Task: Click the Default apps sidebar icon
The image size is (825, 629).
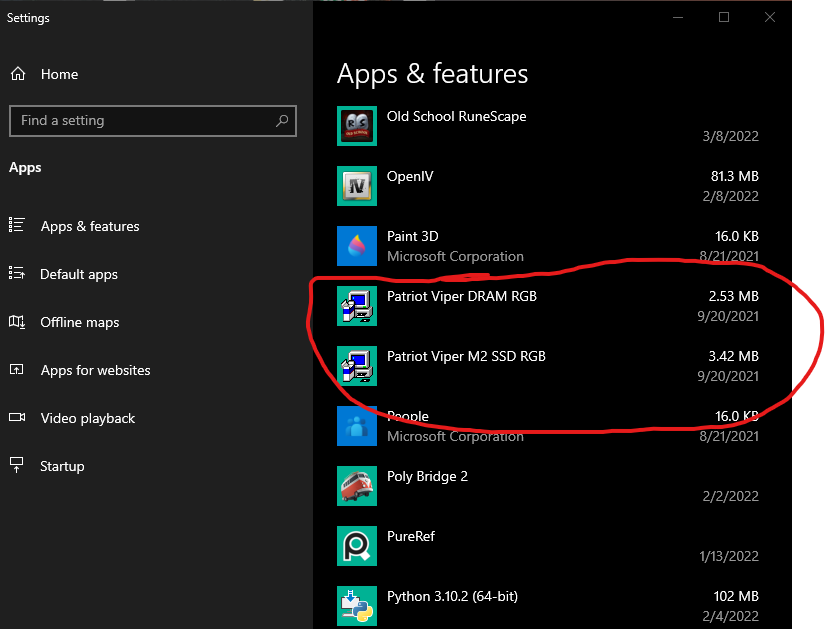Action: pyautogui.click(x=16, y=273)
